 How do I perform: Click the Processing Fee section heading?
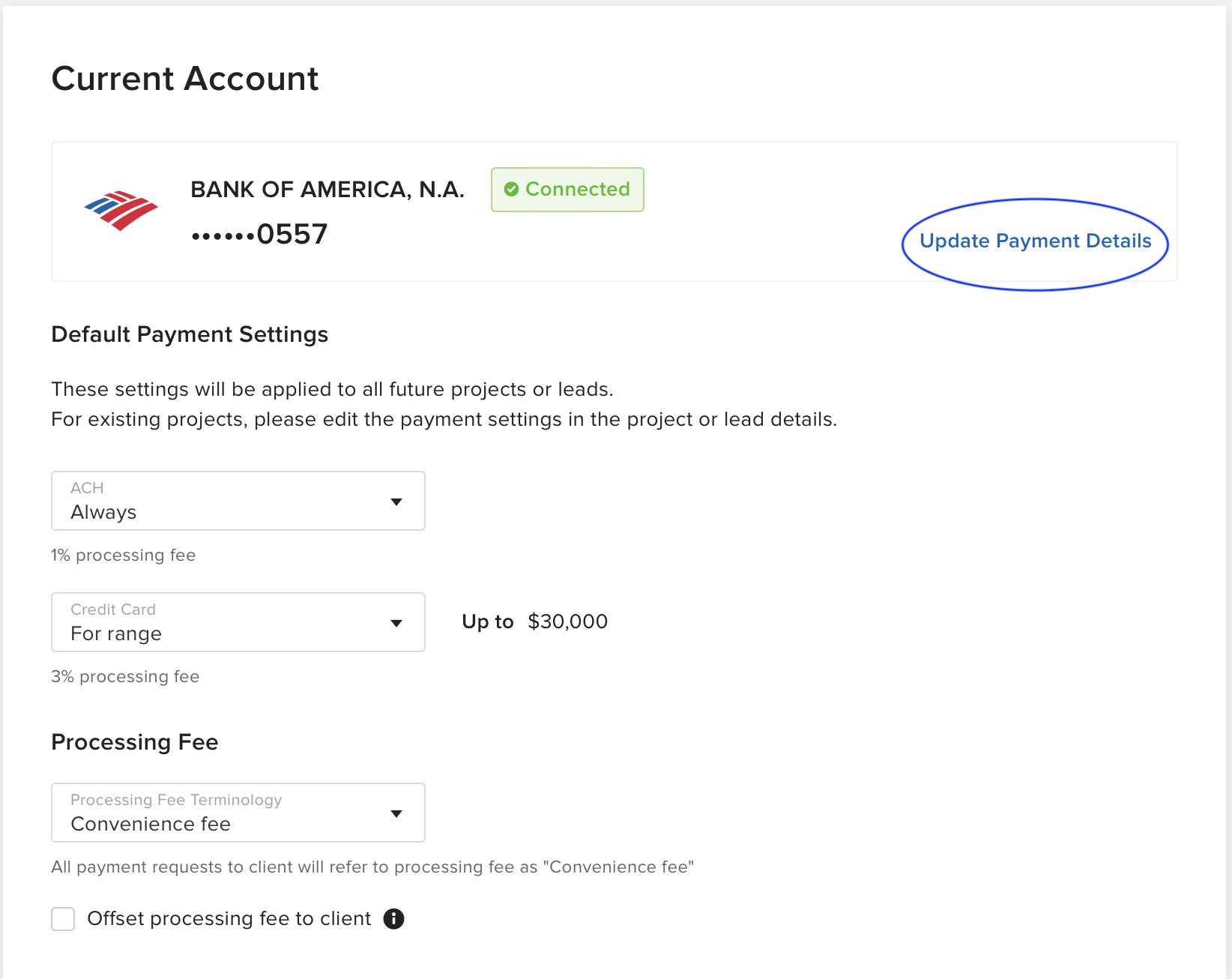tap(134, 742)
